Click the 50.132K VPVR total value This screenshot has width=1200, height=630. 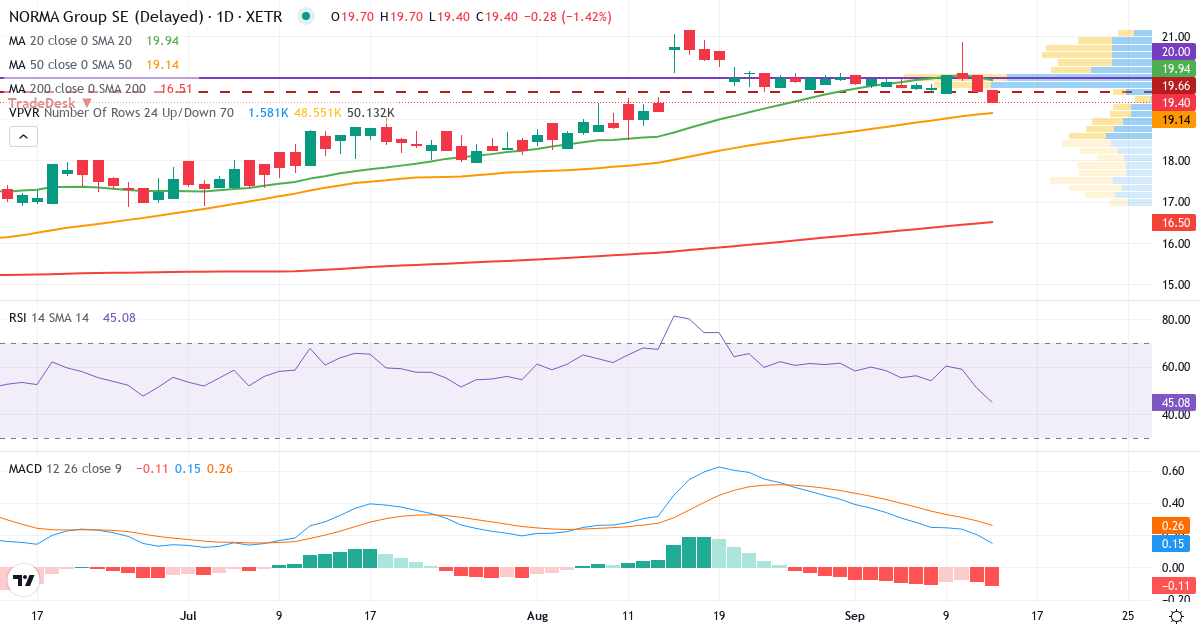[x=371, y=113]
